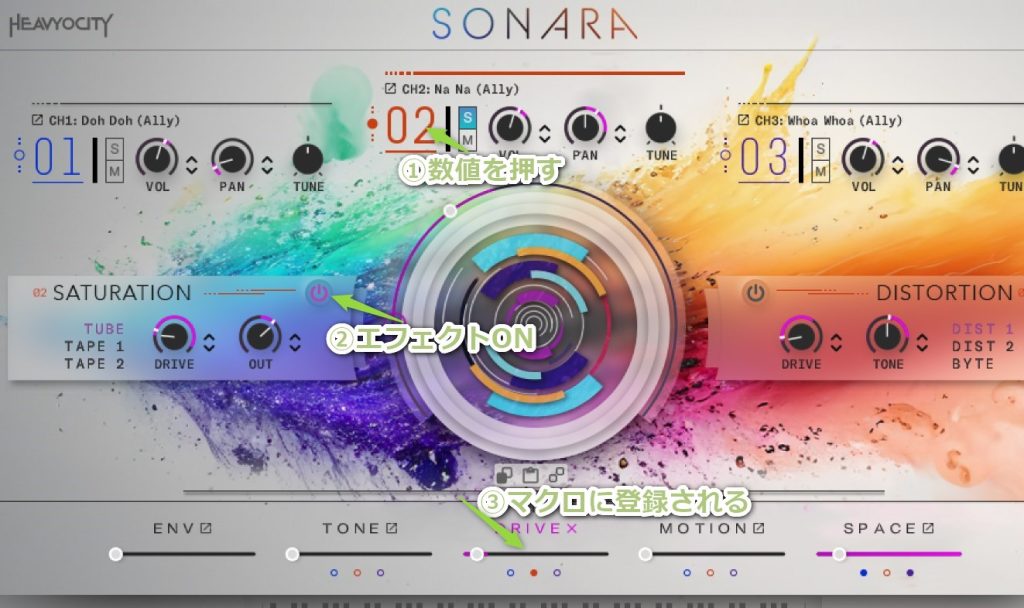Toggle the Saturation effect power button
The width and height of the screenshot is (1024, 608).
tap(318, 293)
